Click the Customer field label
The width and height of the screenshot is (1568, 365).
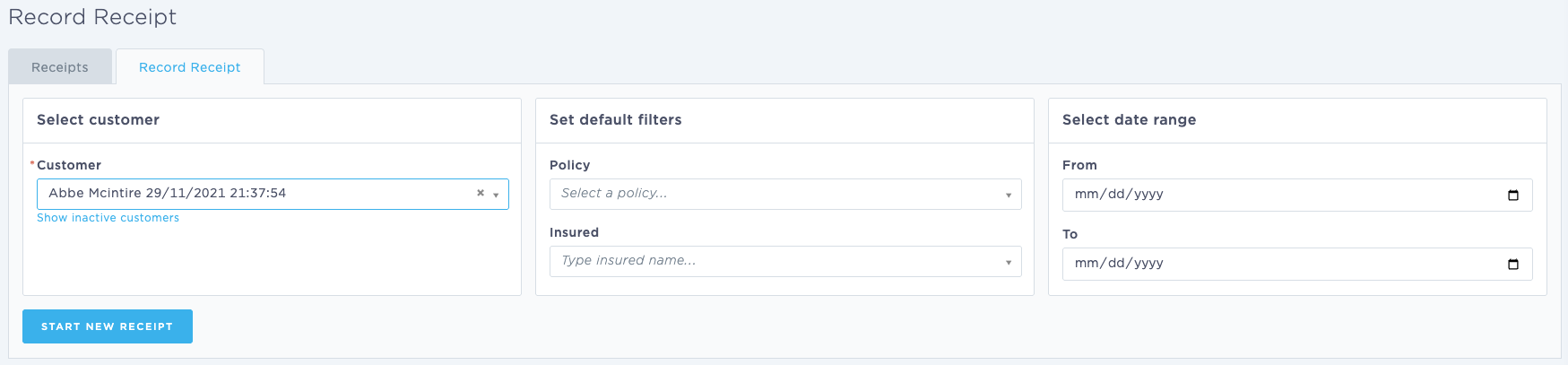69,165
